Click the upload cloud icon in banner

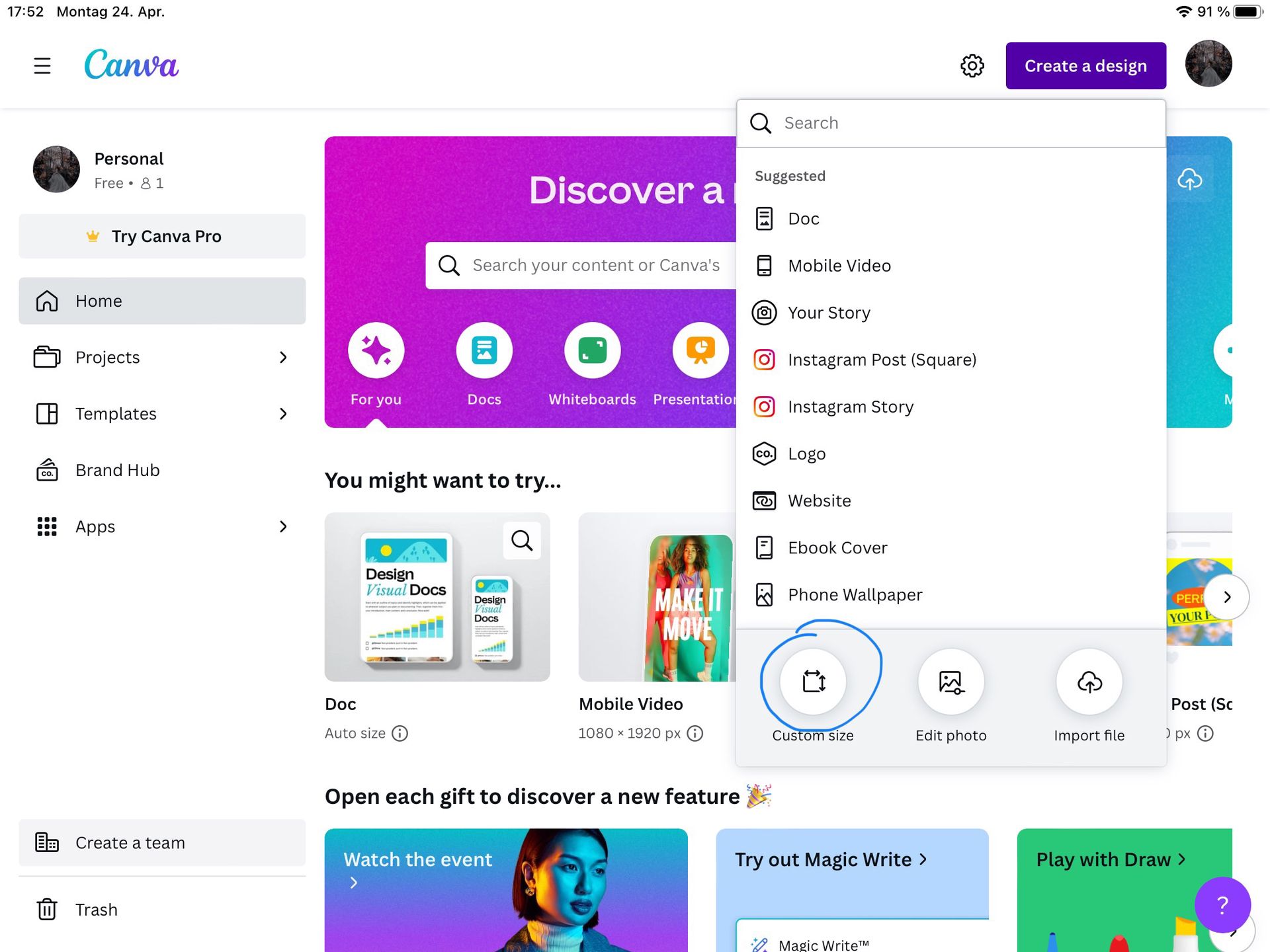pos(1189,179)
